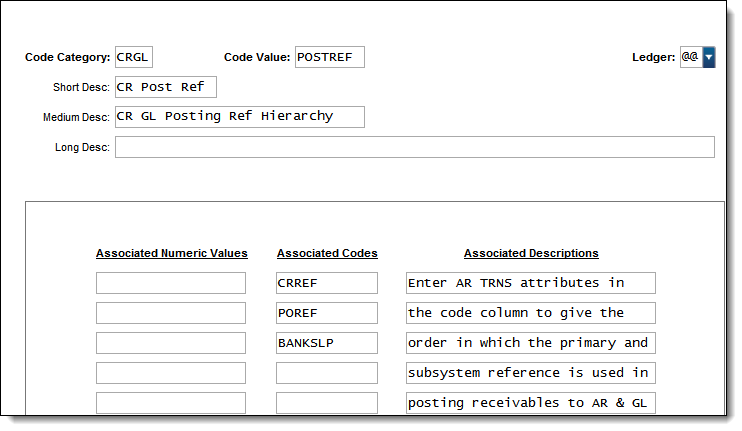The image size is (742, 431).
Task: Click the Short Desc field
Action: pyautogui.click(x=166, y=87)
